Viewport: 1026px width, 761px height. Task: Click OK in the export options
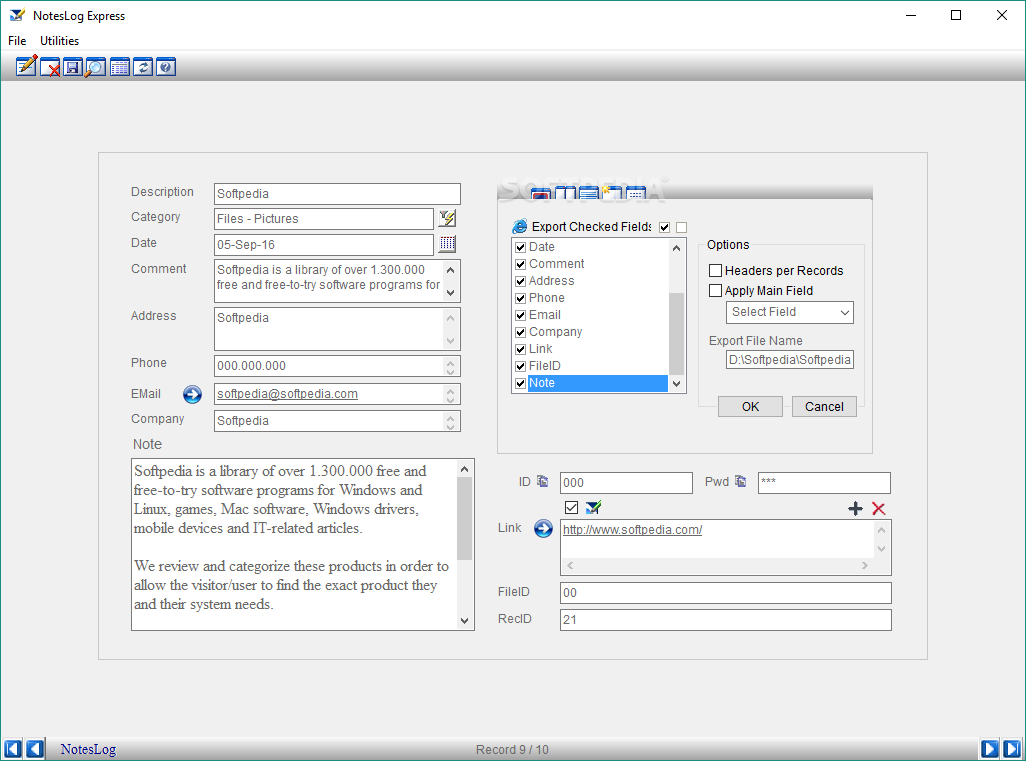click(x=751, y=406)
